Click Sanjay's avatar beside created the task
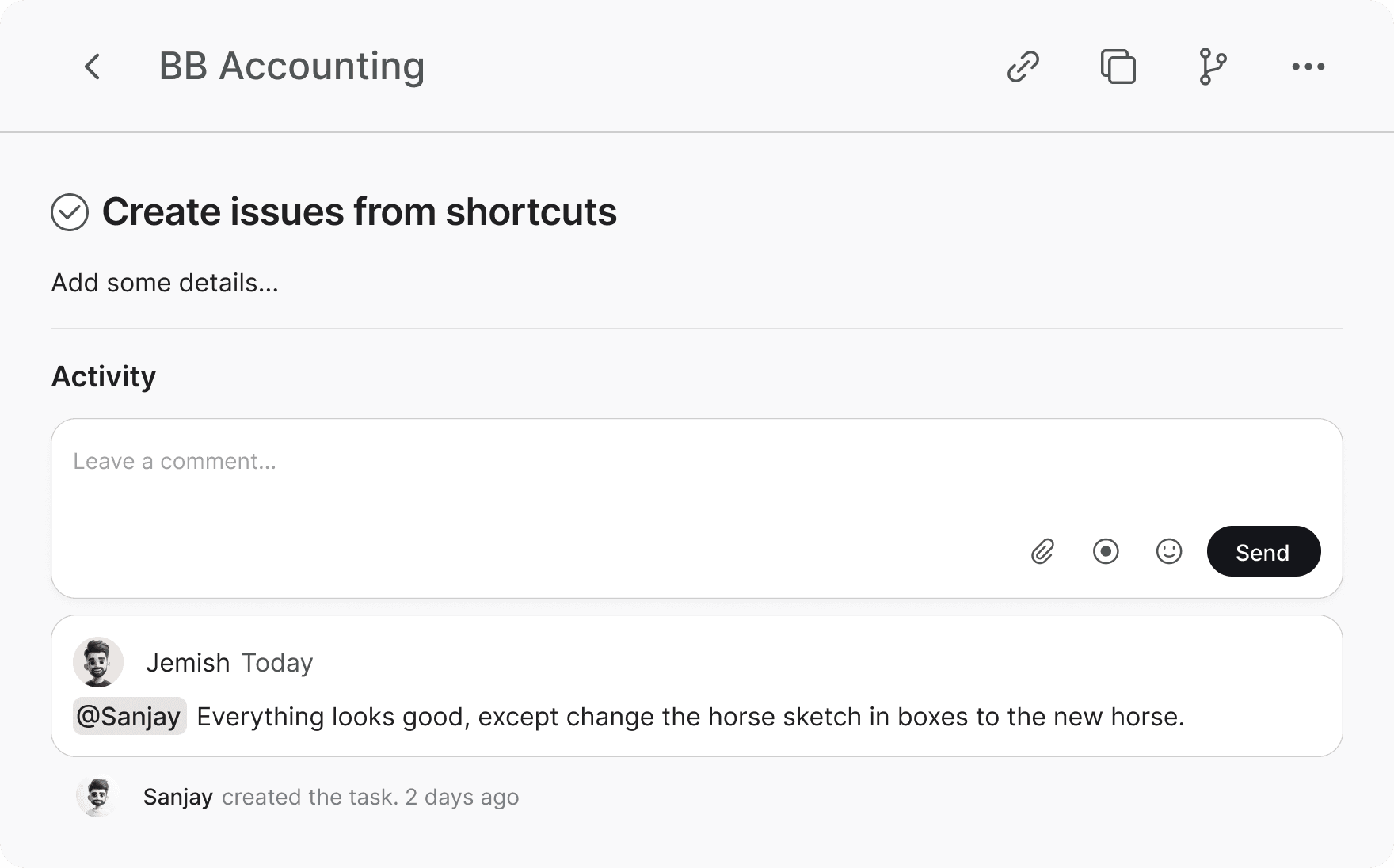This screenshot has height=868, width=1394. (98, 797)
